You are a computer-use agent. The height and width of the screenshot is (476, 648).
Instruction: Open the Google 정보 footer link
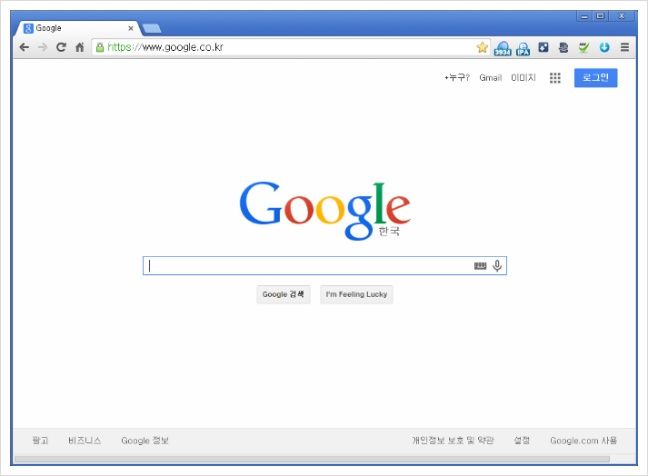pyautogui.click(x=145, y=440)
